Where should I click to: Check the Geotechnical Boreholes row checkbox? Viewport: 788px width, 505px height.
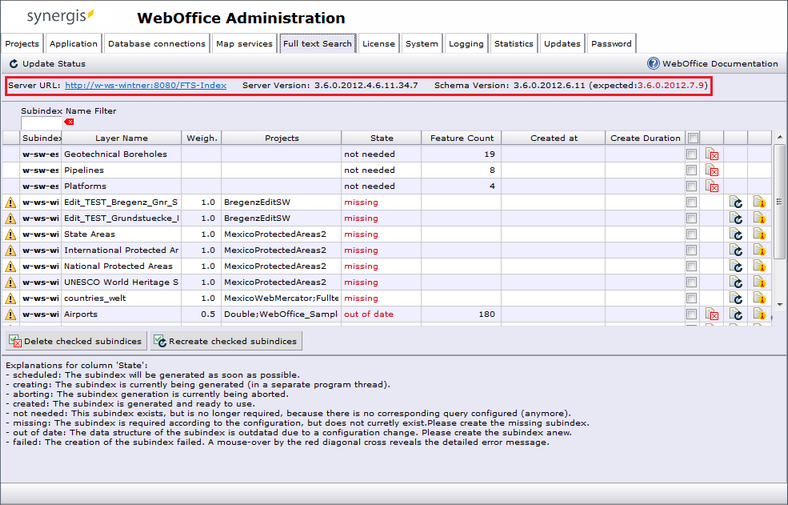(x=692, y=154)
